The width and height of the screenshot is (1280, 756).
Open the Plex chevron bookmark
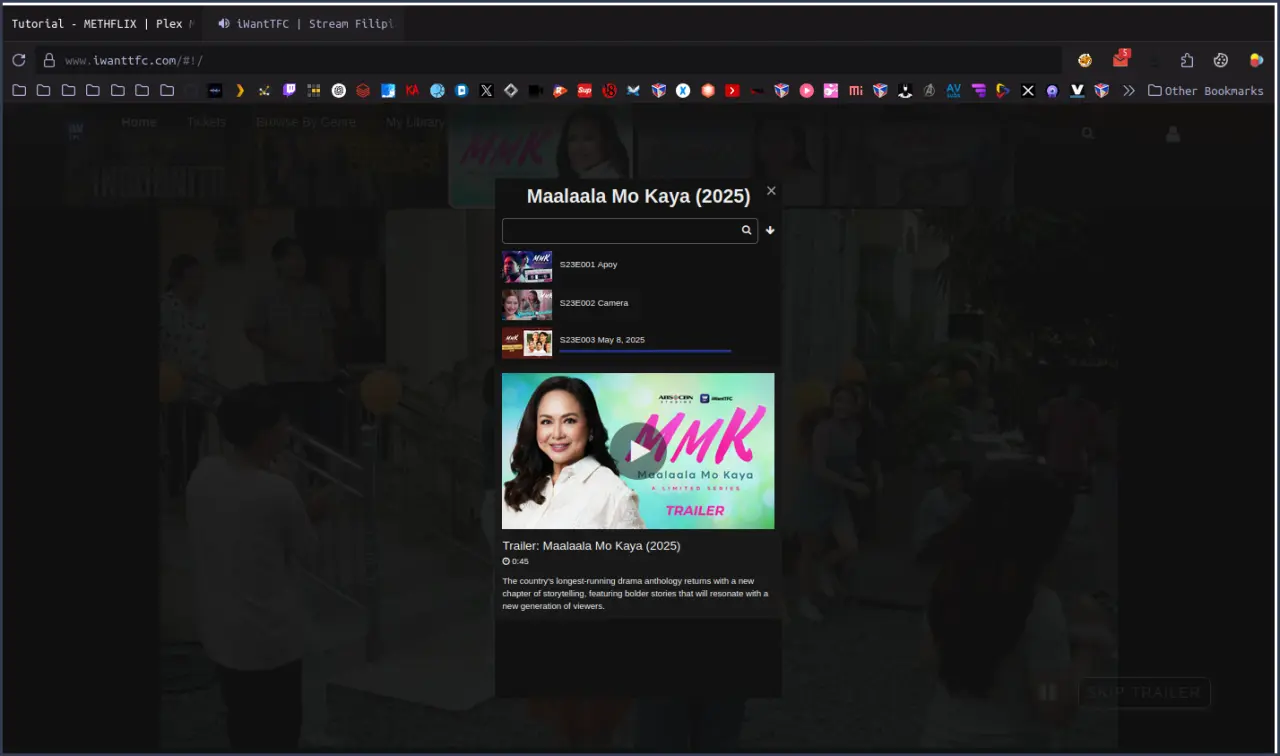[x=239, y=90]
